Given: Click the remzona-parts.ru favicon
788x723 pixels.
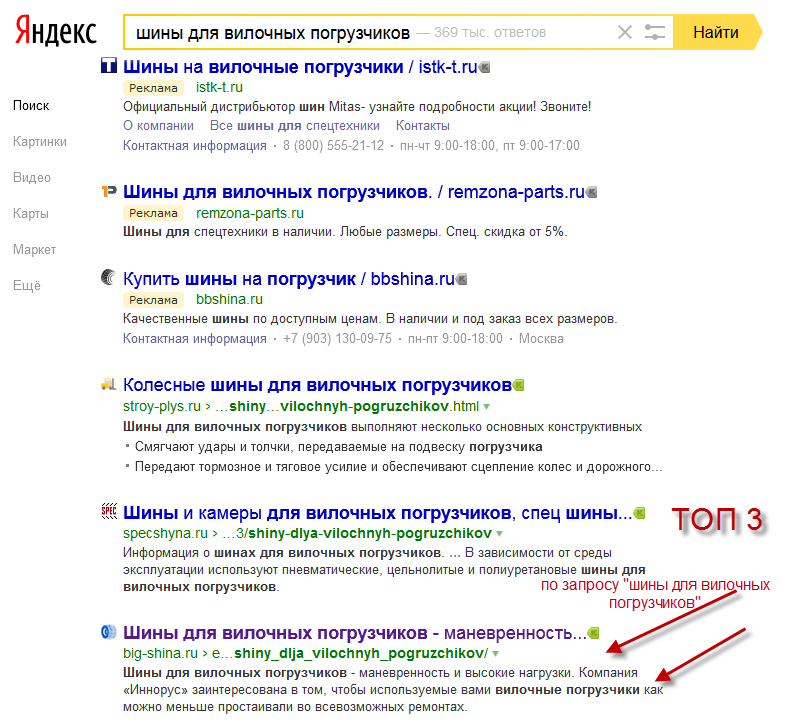Looking at the screenshot, I should [x=109, y=191].
